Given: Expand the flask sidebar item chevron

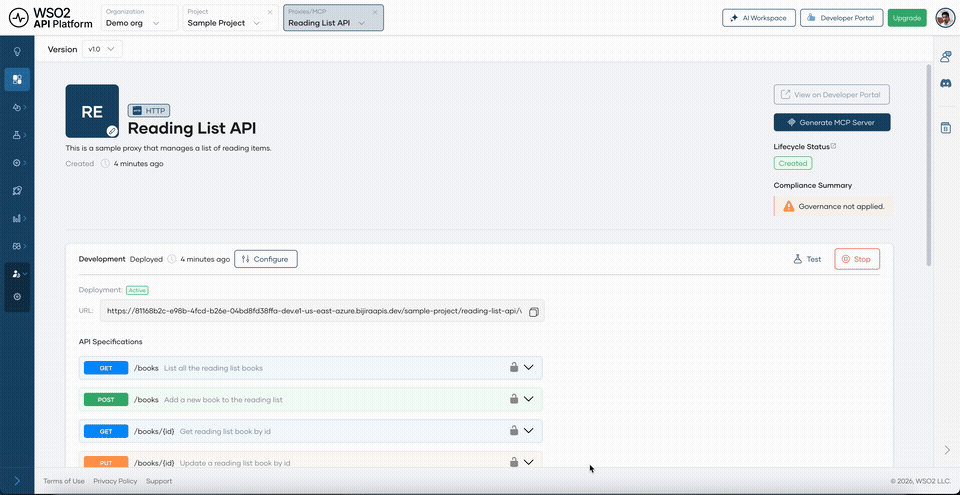Looking at the screenshot, I should [25, 135].
